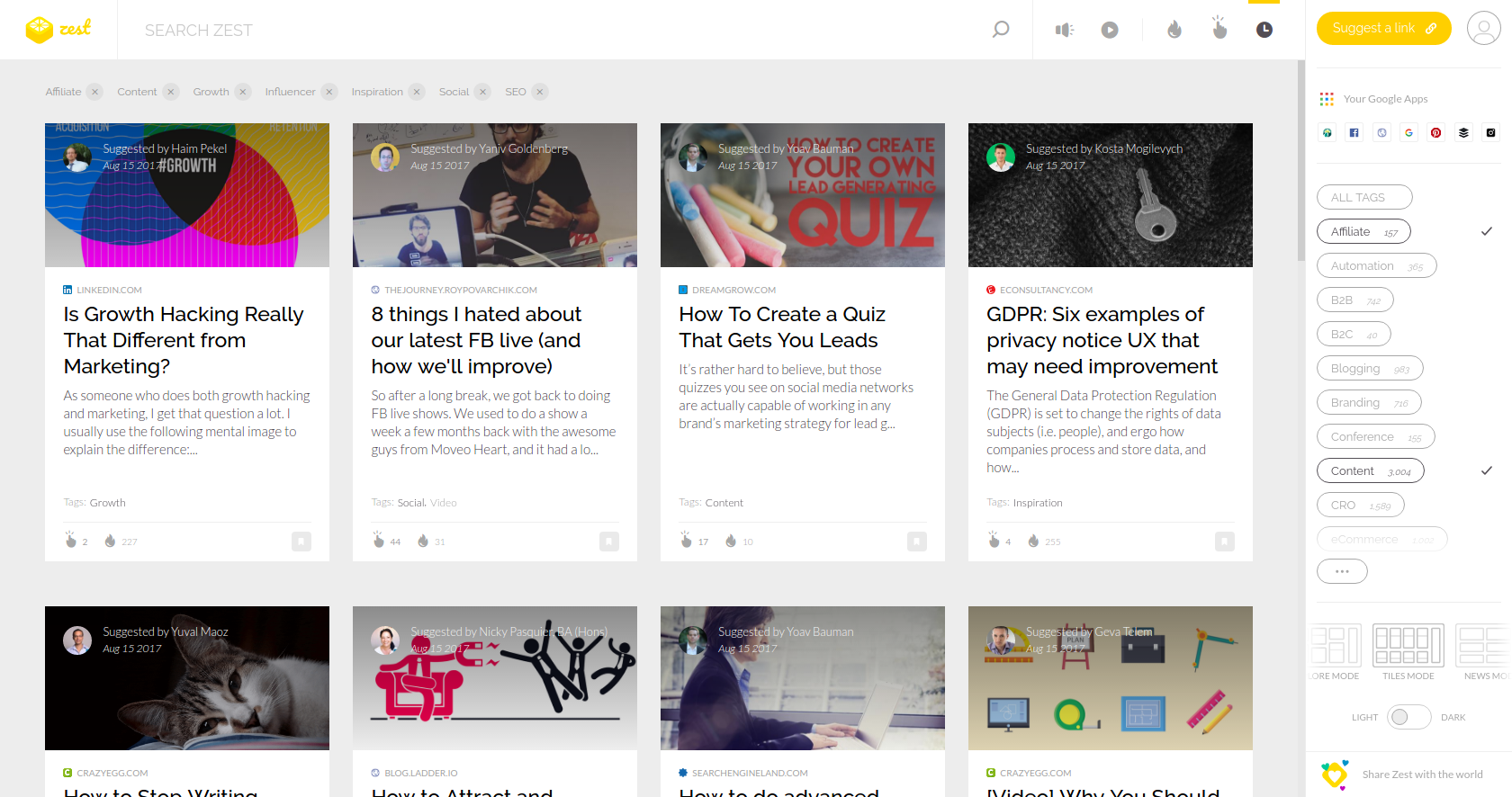Open the user profile avatar
1512x797 pixels.
point(1483,28)
